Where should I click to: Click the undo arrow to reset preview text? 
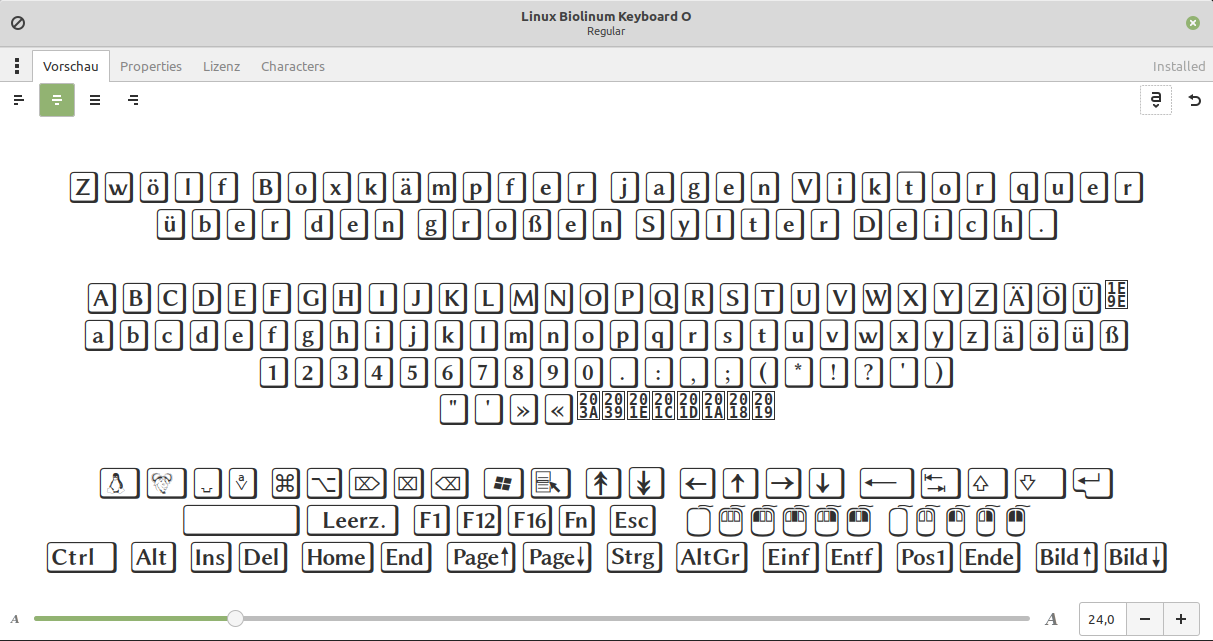click(1194, 100)
